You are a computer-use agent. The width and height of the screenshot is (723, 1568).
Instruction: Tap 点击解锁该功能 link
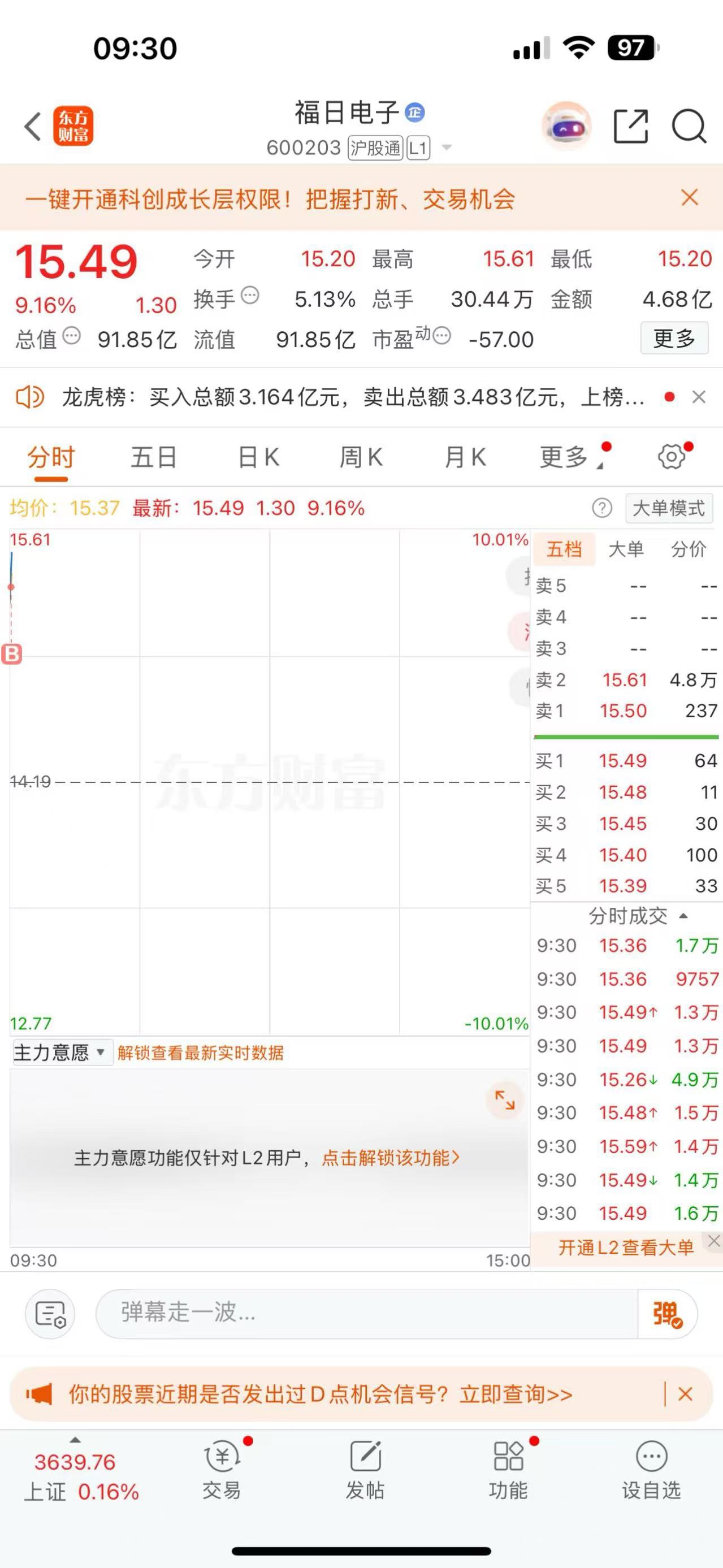[x=391, y=1157]
